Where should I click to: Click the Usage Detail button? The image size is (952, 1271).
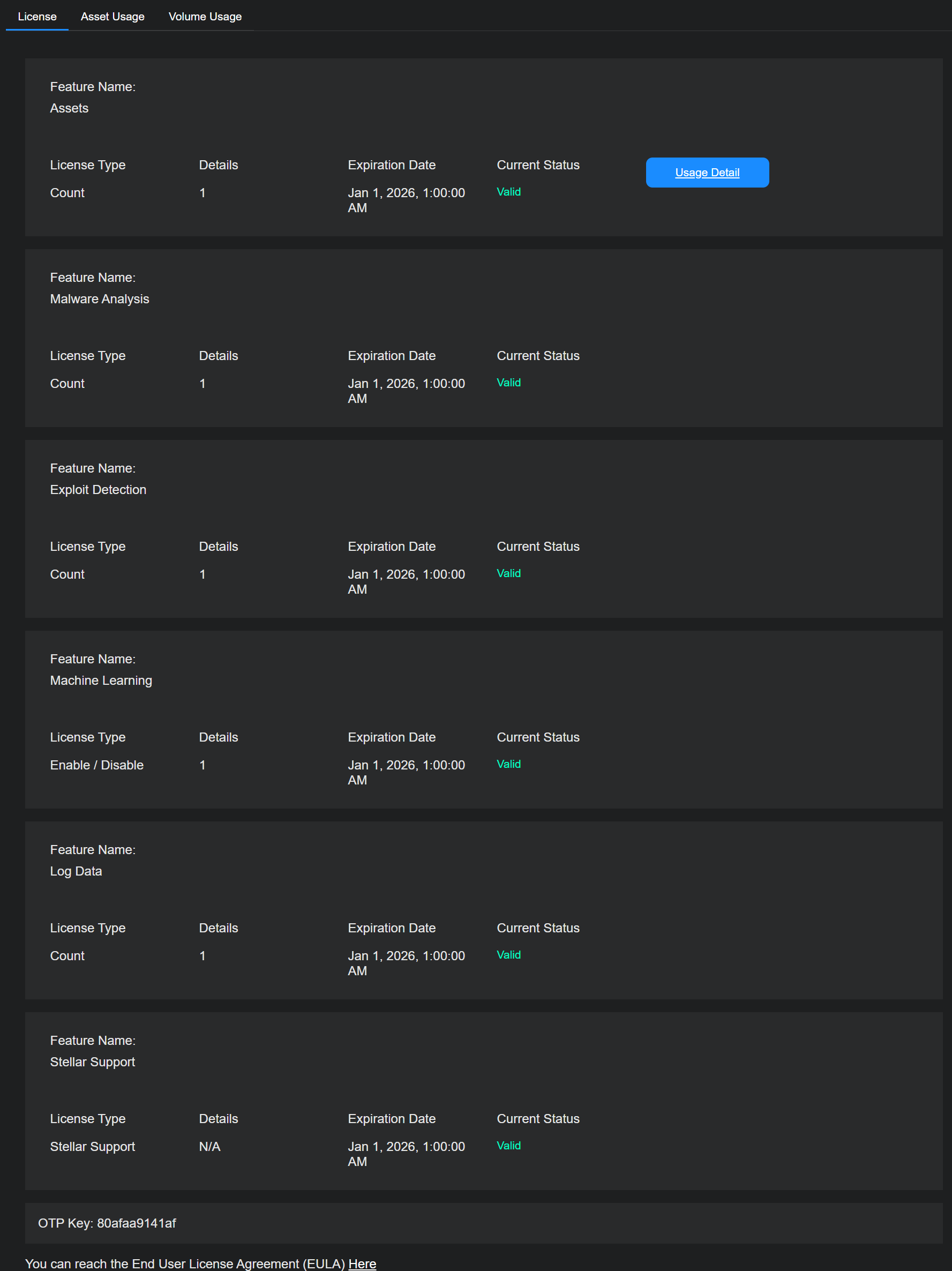coord(707,173)
